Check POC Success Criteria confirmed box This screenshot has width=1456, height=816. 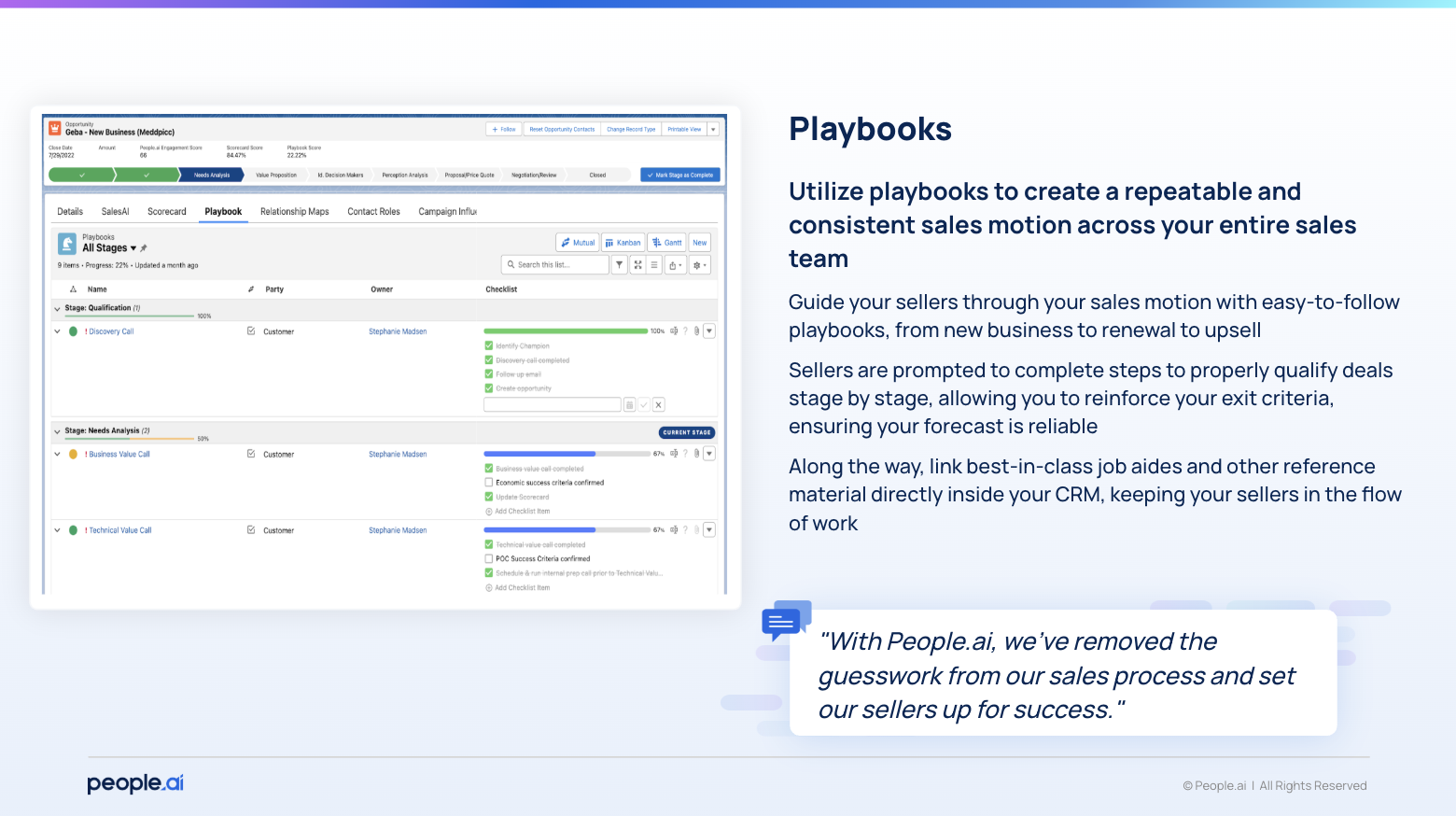tap(489, 558)
